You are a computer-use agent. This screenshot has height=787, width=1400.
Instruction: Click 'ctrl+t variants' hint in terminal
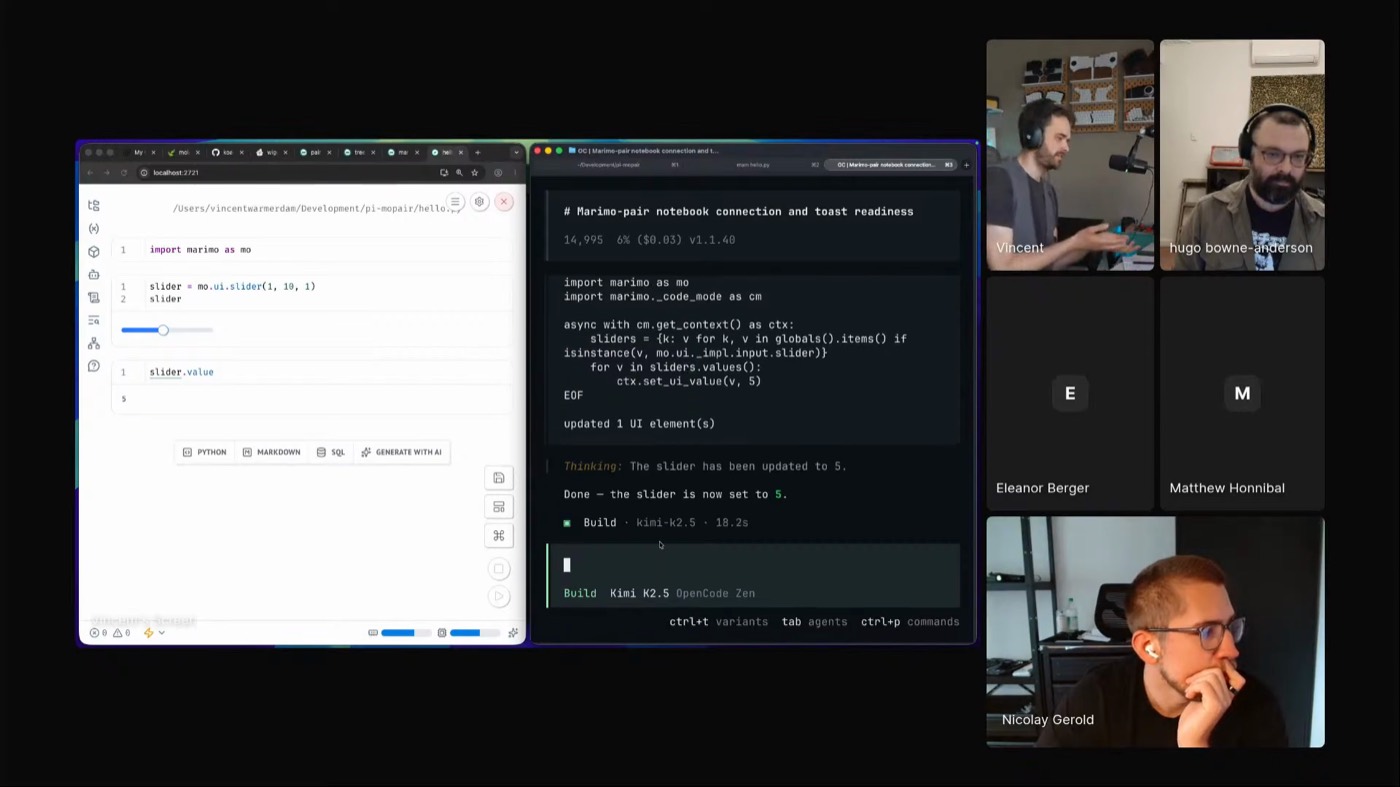tap(719, 622)
